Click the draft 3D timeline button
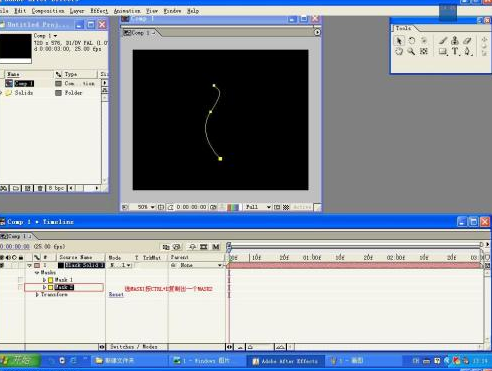 [177, 247]
